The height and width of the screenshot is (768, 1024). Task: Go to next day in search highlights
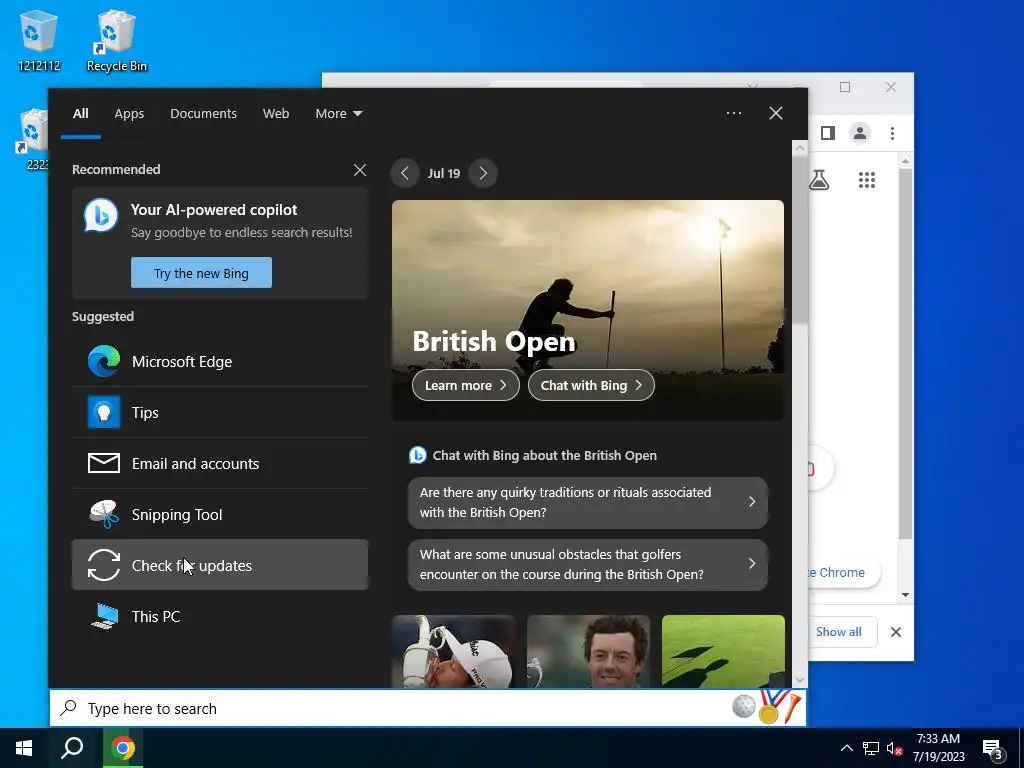click(x=483, y=173)
